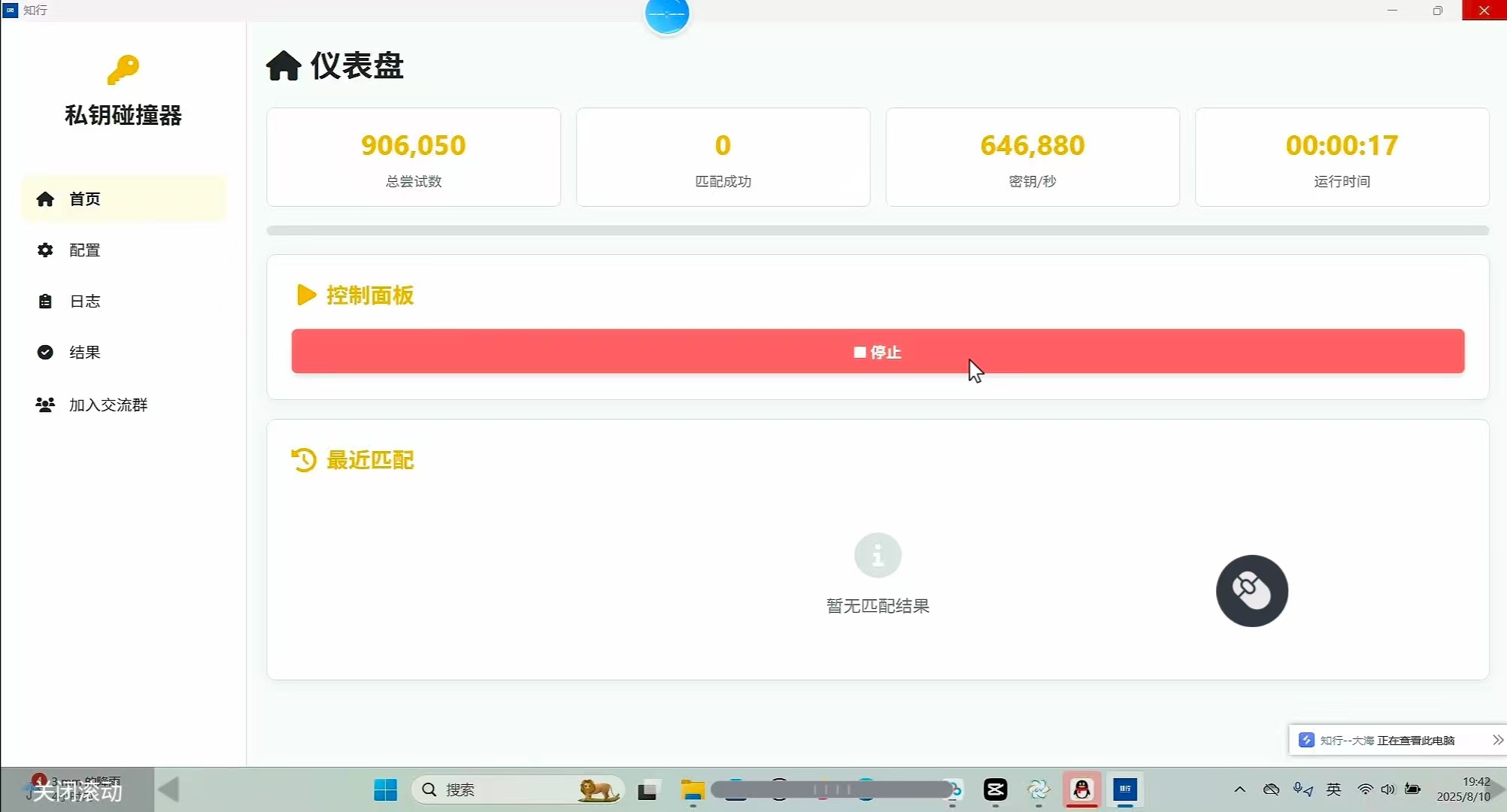
Task: Click the 总尝试数 stat card
Action: pyautogui.click(x=414, y=157)
